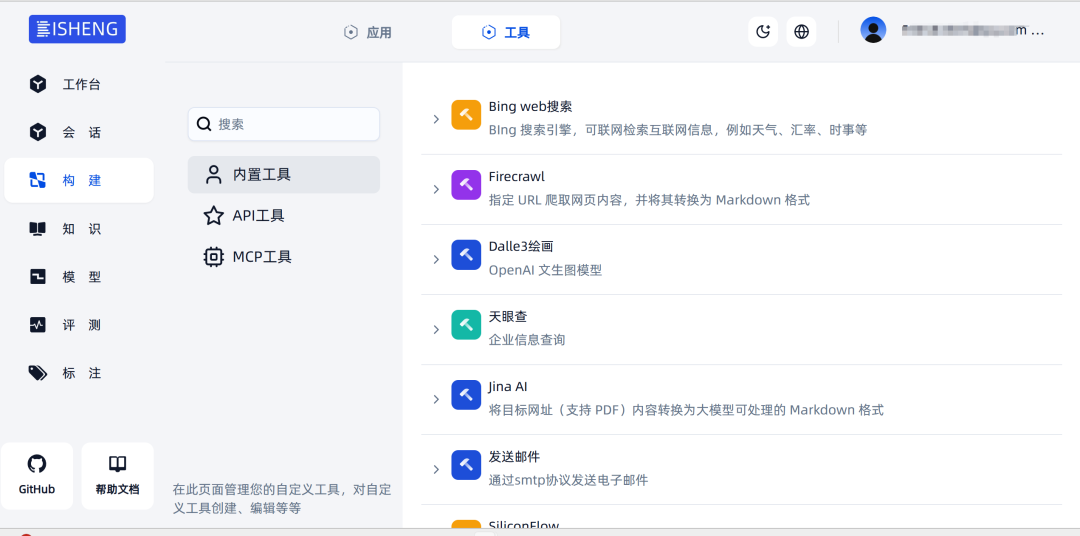Click the user avatar icon

[x=873, y=30]
